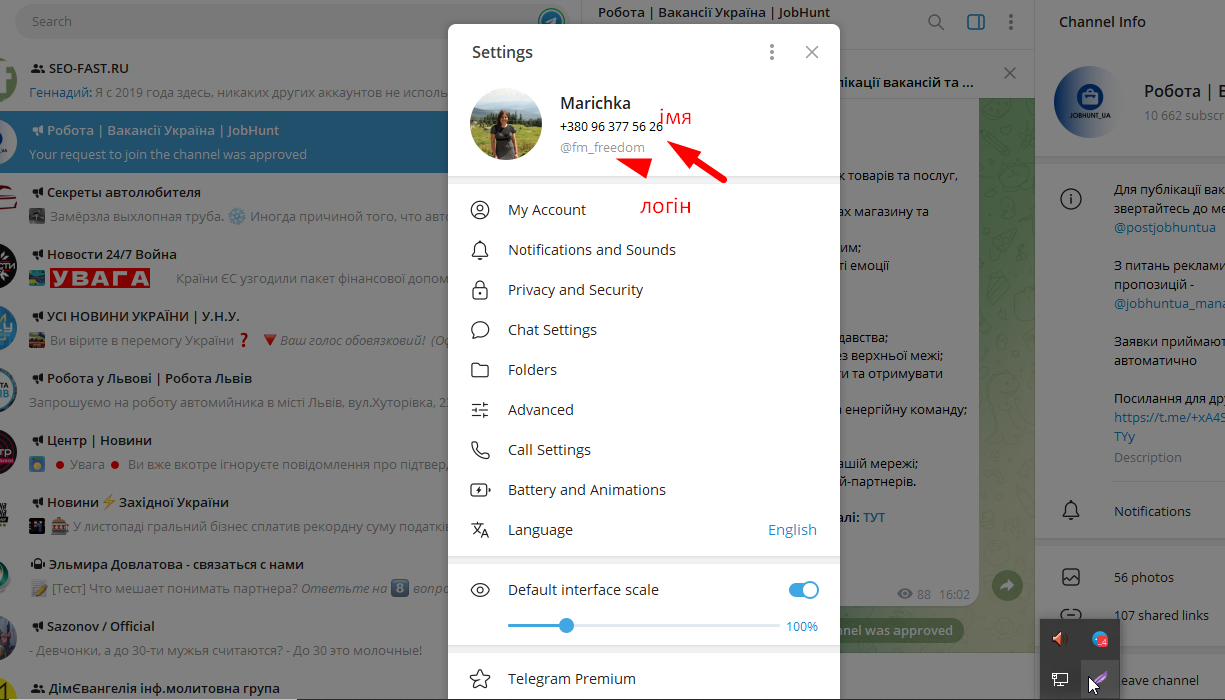The width and height of the screenshot is (1225, 700).
Task: Open the Новини Західної України channel
Action: pos(224,515)
